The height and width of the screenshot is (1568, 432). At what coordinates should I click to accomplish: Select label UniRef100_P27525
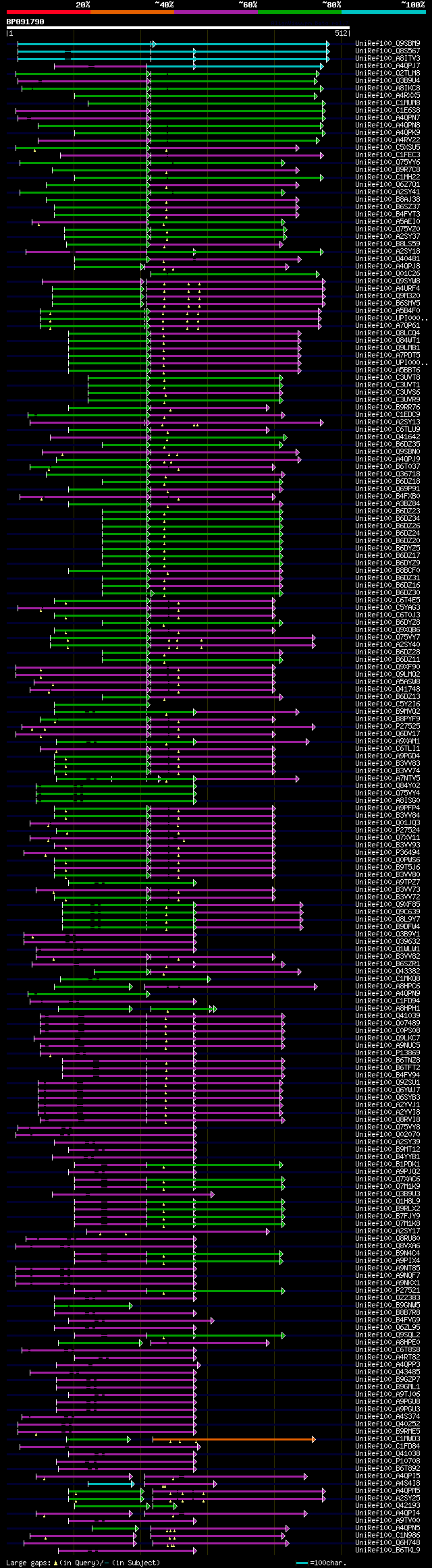[x=387, y=727]
